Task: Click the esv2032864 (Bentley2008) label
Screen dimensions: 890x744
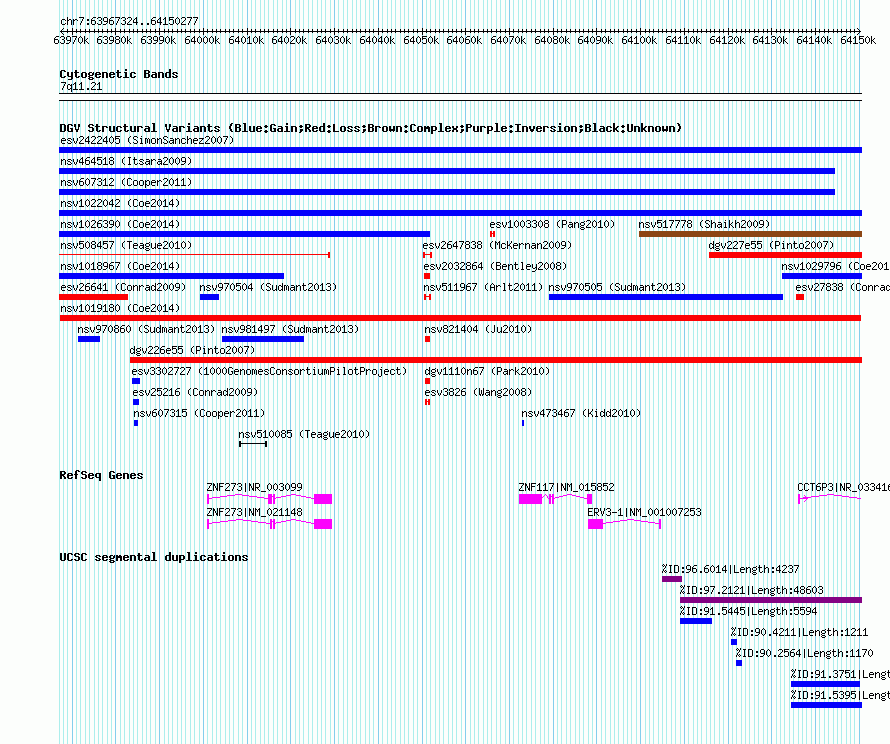Action: [495, 266]
